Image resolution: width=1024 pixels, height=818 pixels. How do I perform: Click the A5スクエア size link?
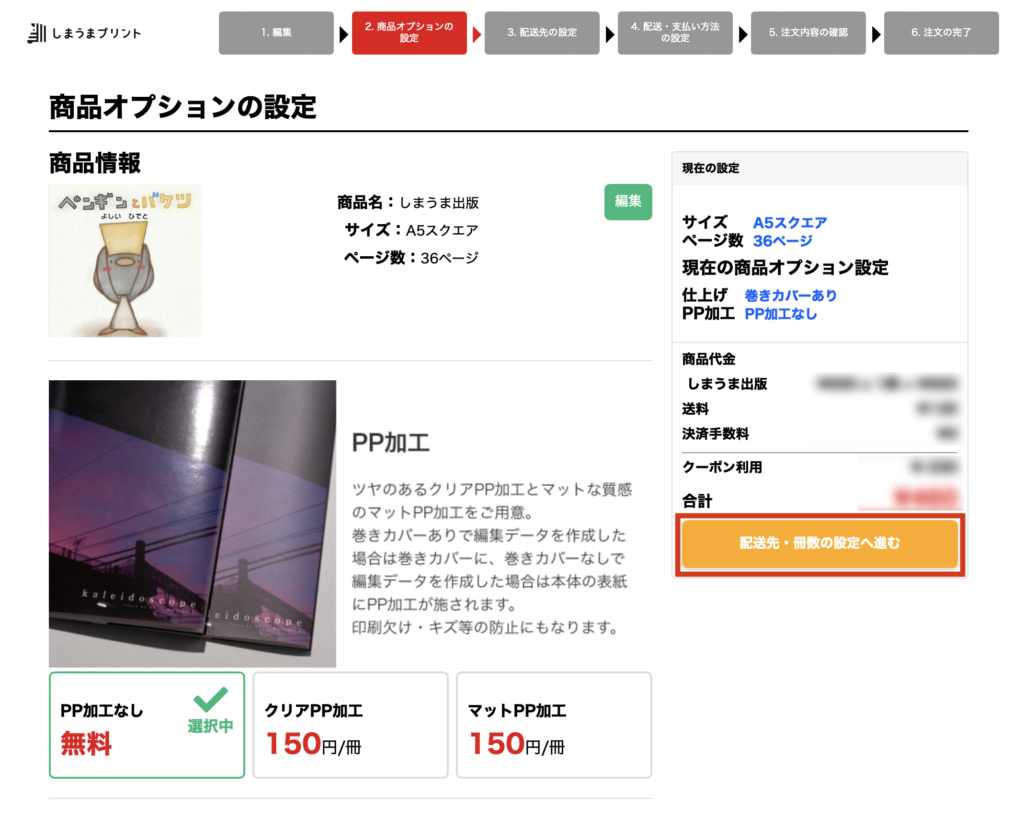click(x=790, y=223)
